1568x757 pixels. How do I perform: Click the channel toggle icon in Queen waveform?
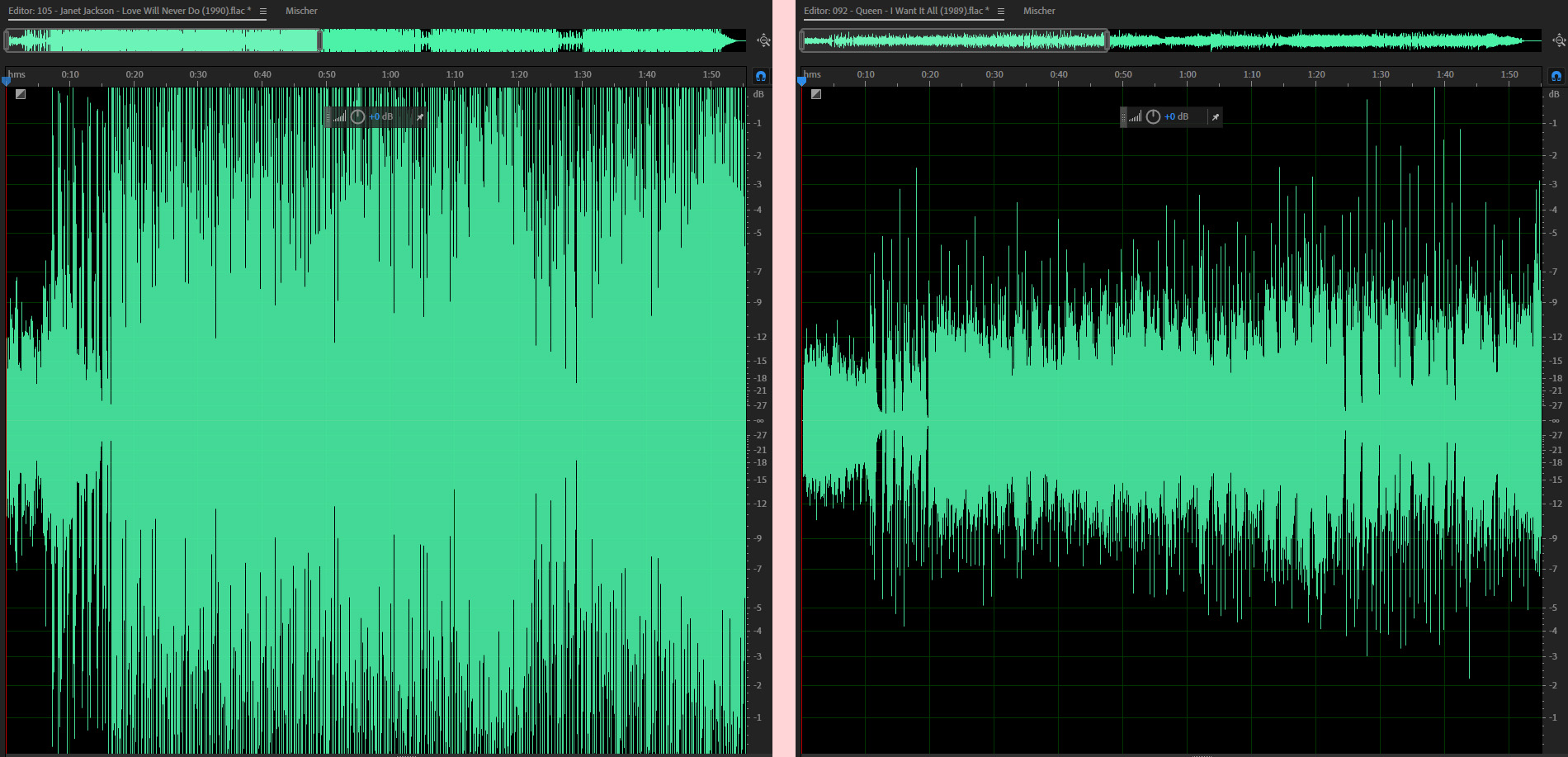tap(816, 94)
